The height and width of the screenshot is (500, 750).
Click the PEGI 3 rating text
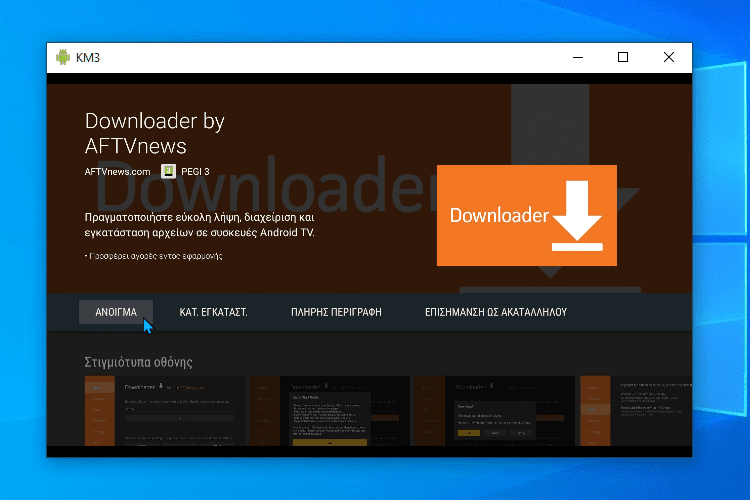click(x=195, y=171)
